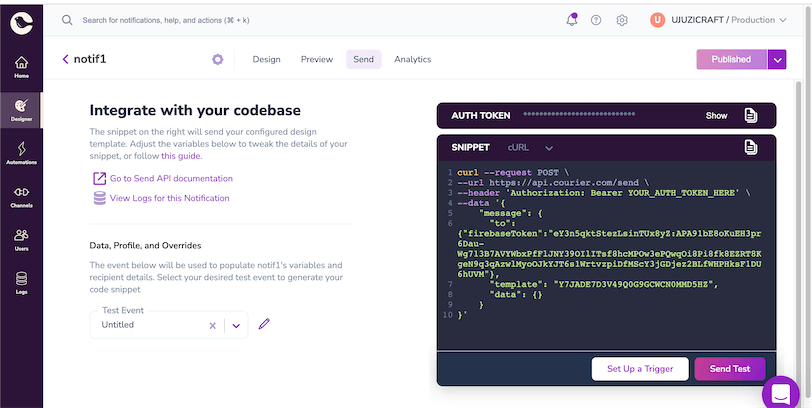The image size is (812, 408).
Task: Open the Users section
Action: pos(21,239)
